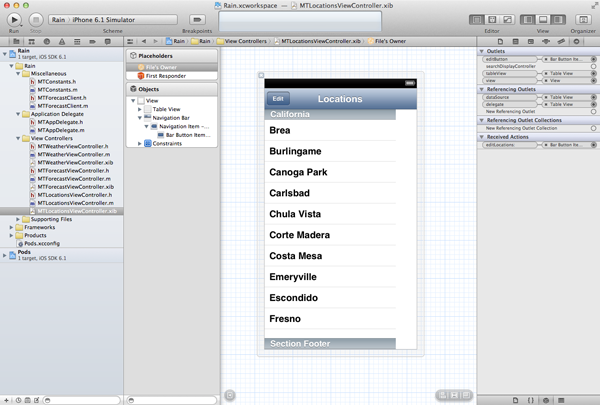Viewport: 600px width, 405px height.
Task: Open MTLocationsViewController.m file
Action: (x=75, y=203)
